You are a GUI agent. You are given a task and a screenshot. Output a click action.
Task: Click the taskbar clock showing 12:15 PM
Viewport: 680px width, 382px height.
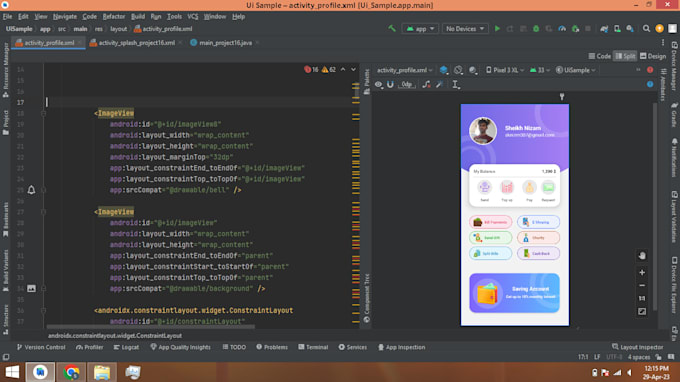(x=656, y=372)
